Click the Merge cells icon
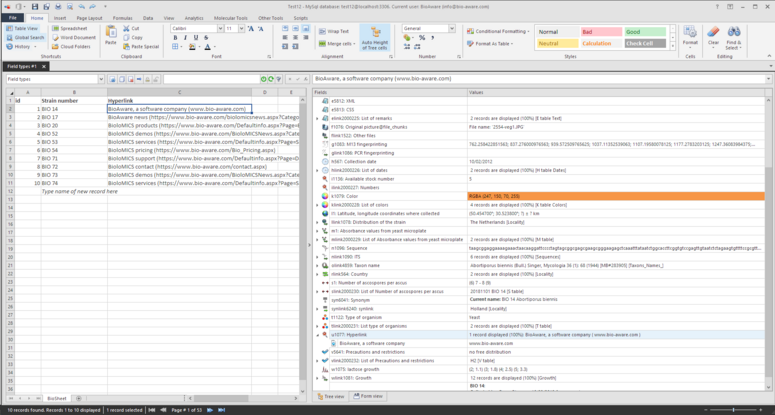Viewport: 775px width, 415px height. point(322,43)
